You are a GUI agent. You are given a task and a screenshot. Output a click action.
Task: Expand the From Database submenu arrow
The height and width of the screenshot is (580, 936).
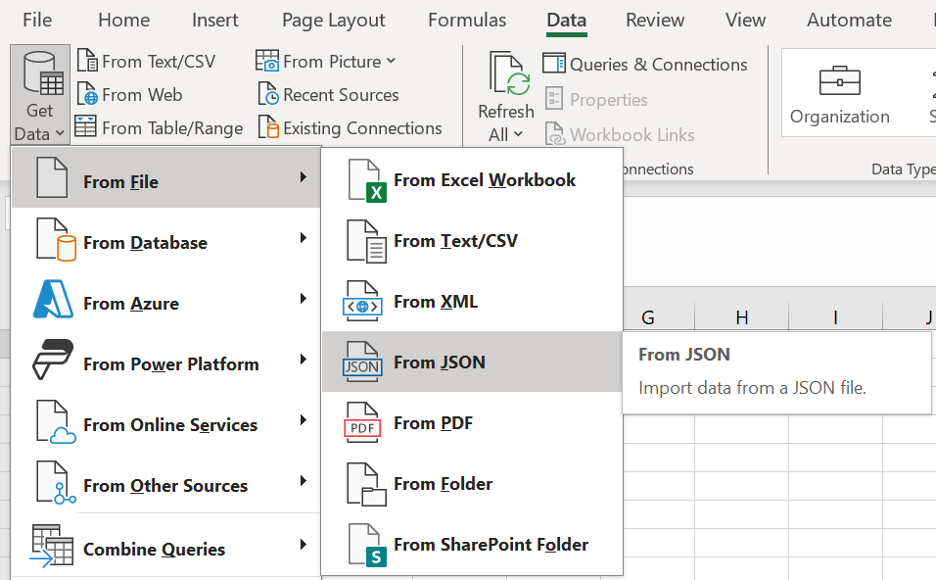point(303,238)
